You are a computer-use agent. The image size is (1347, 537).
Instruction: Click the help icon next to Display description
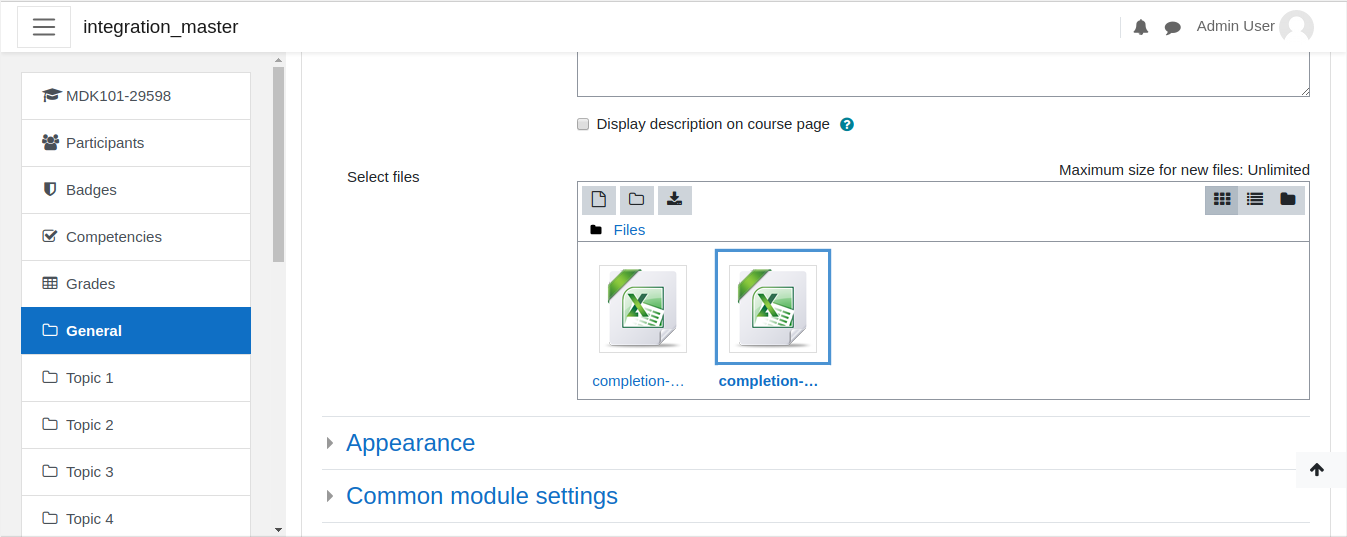847,125
